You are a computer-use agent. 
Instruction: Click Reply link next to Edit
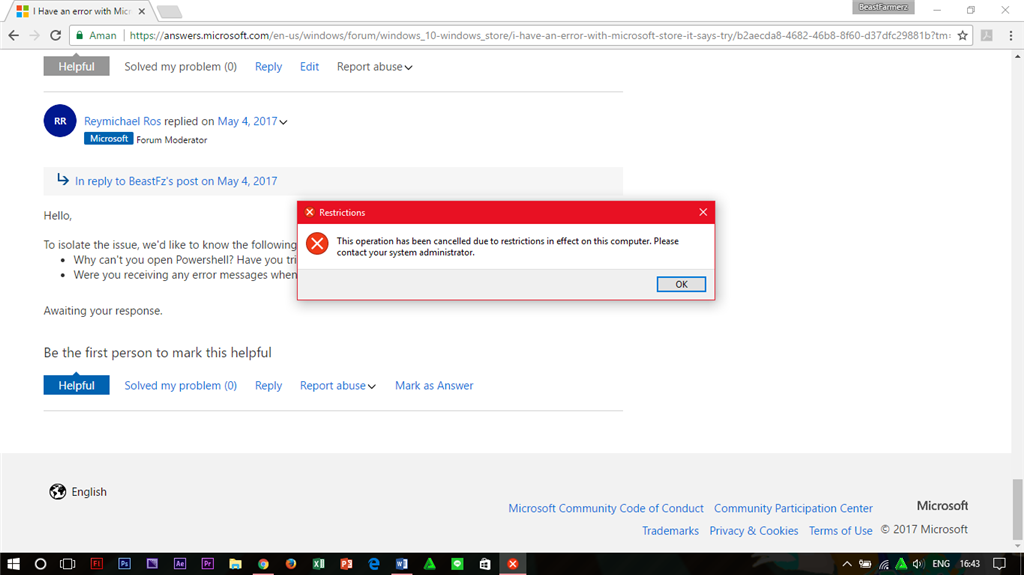(268, 67)
